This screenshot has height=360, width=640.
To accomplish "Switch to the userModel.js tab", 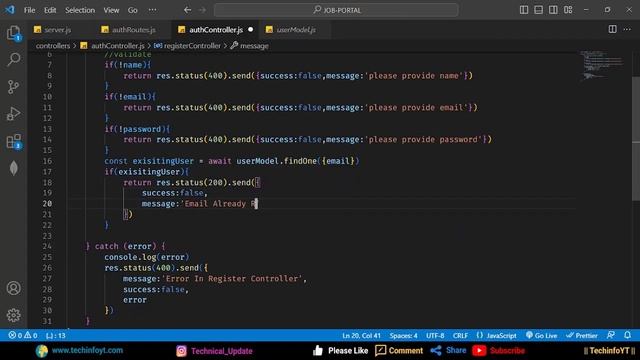I will point(296,30).
